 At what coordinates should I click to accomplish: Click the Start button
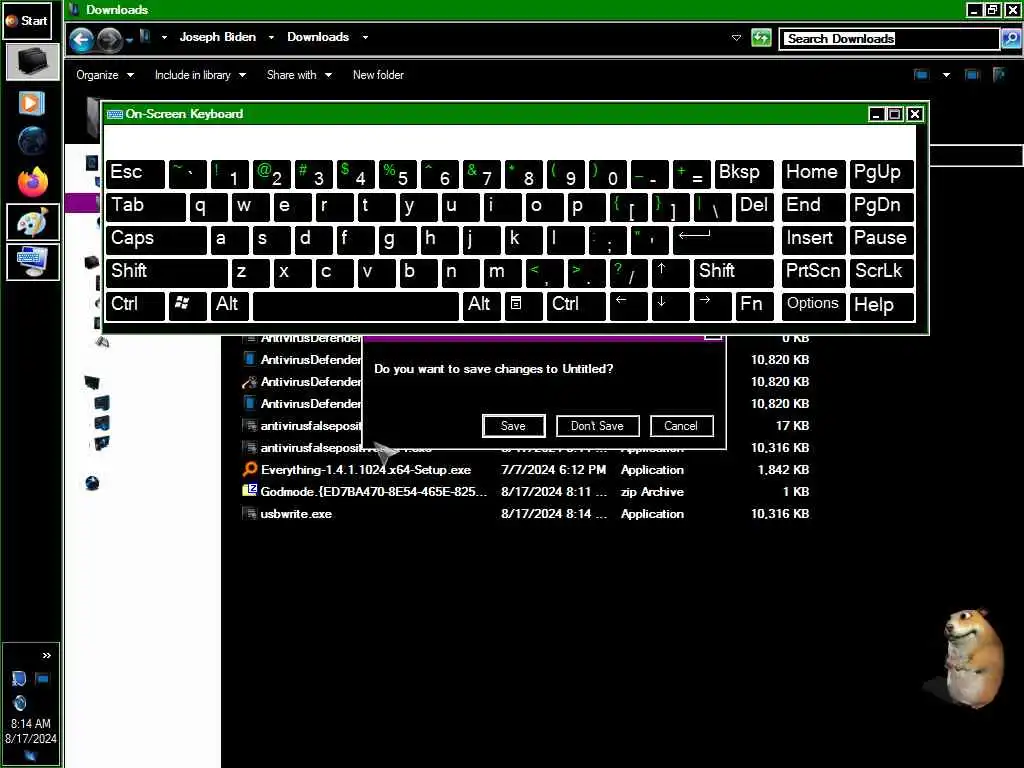pyautogui.click(x=27, y=21)
